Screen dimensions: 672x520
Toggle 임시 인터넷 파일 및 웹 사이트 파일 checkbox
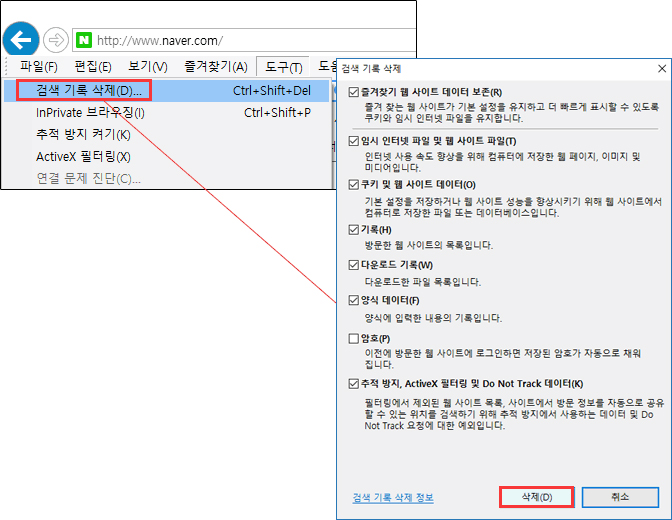click(x=352, y=141)
